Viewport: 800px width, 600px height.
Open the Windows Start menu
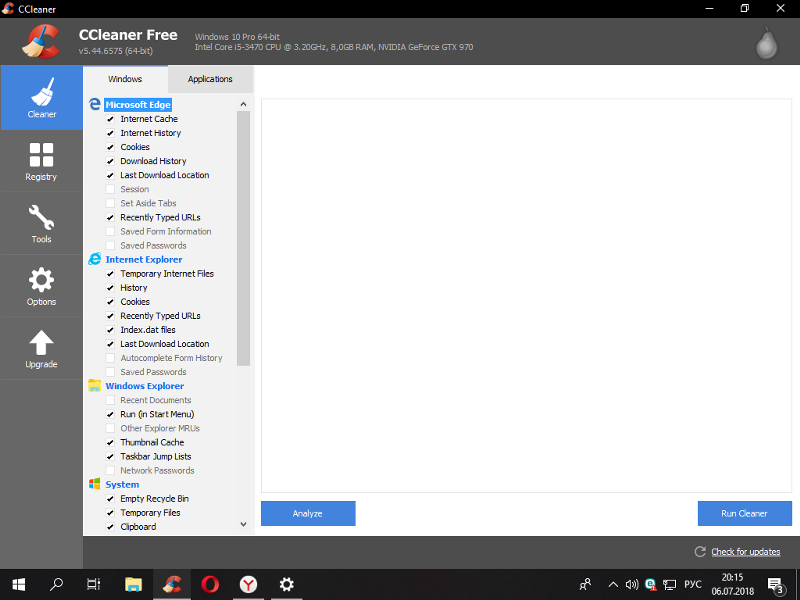pos(19,584)
